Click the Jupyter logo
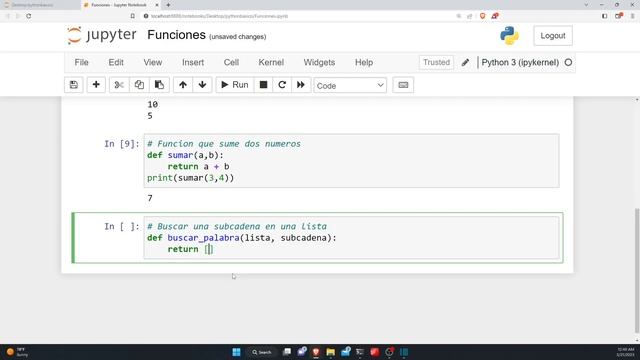The image size is (640, 360). [102, 36]
